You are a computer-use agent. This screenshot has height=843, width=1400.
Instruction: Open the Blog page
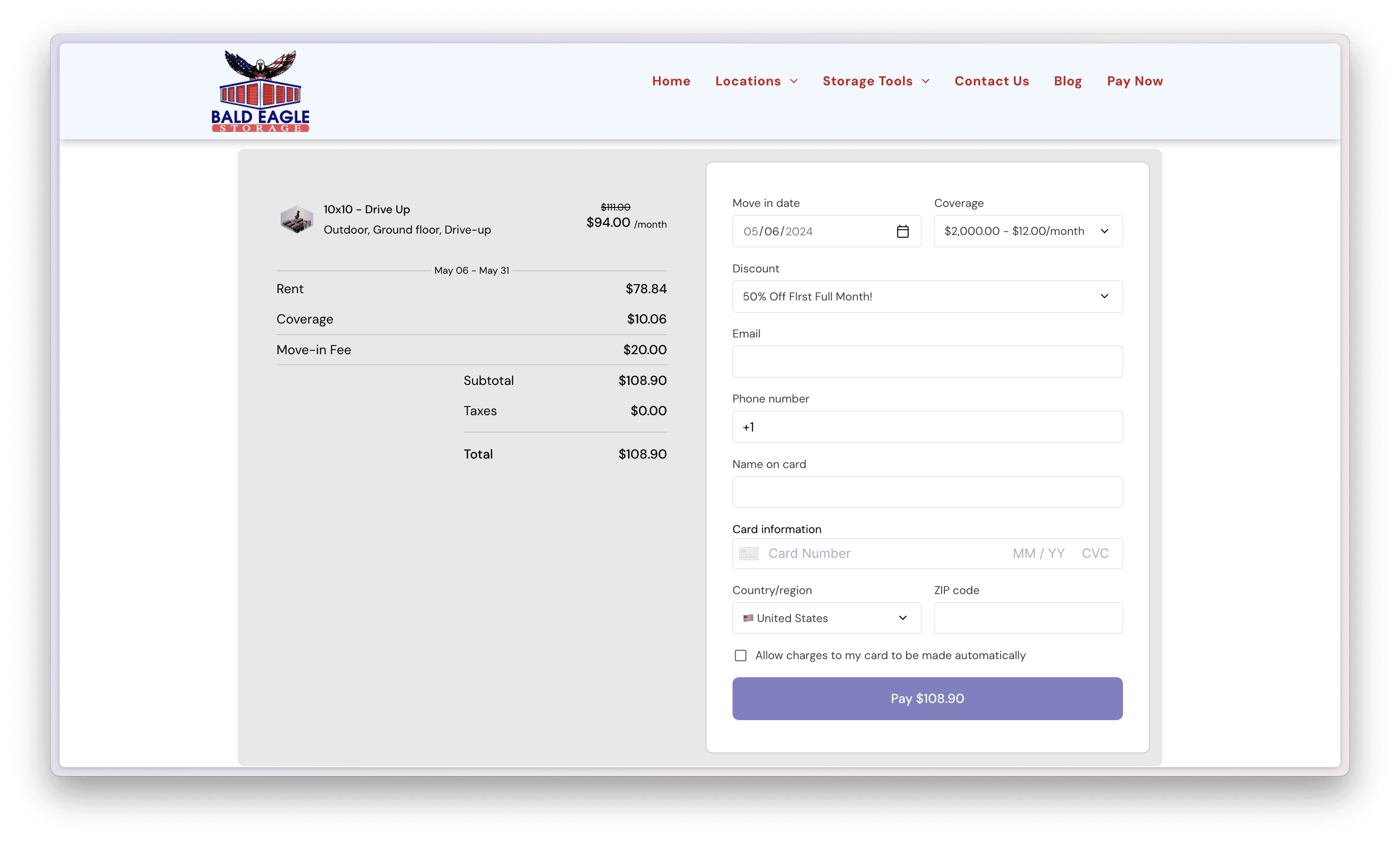tap(1067, 81)
